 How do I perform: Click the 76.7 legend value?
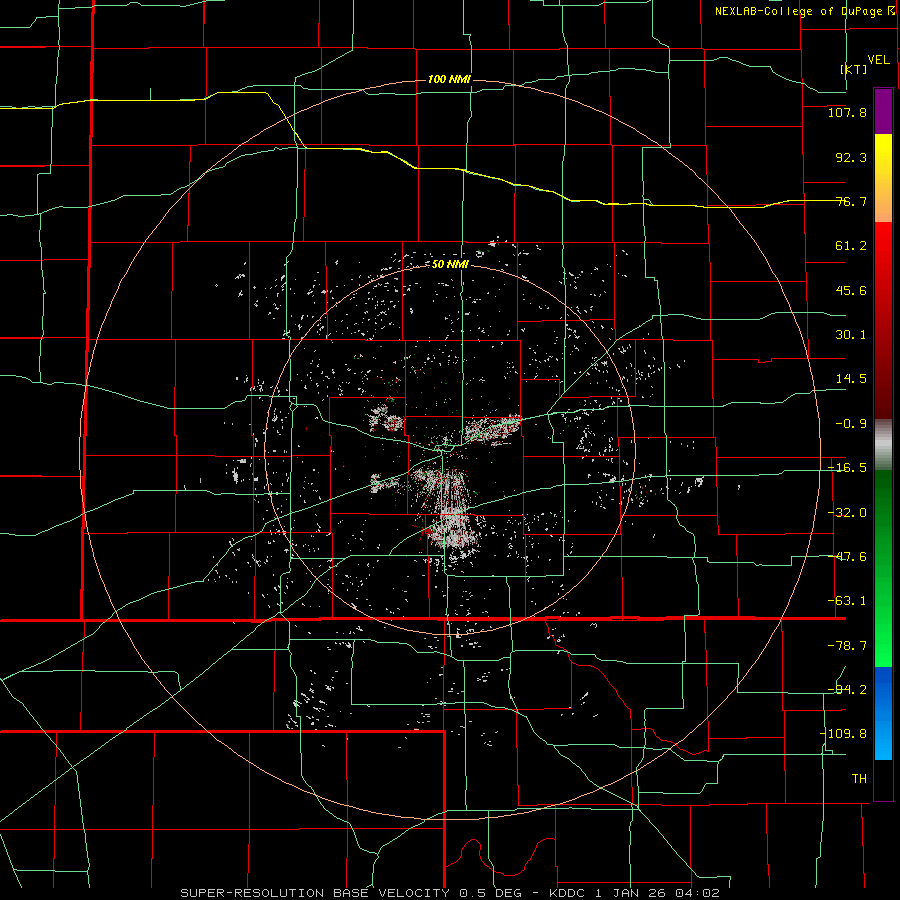click(x=851, y=201)
